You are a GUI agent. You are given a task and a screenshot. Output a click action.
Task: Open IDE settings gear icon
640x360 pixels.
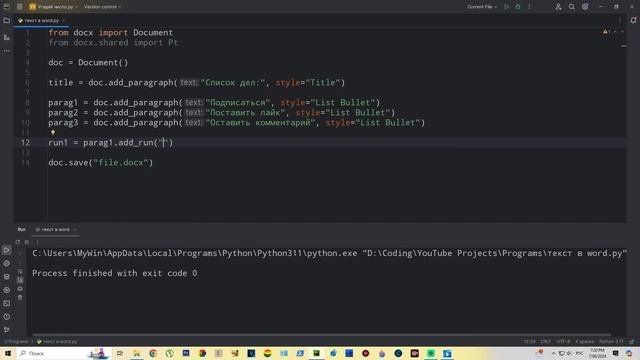[585, 7]
